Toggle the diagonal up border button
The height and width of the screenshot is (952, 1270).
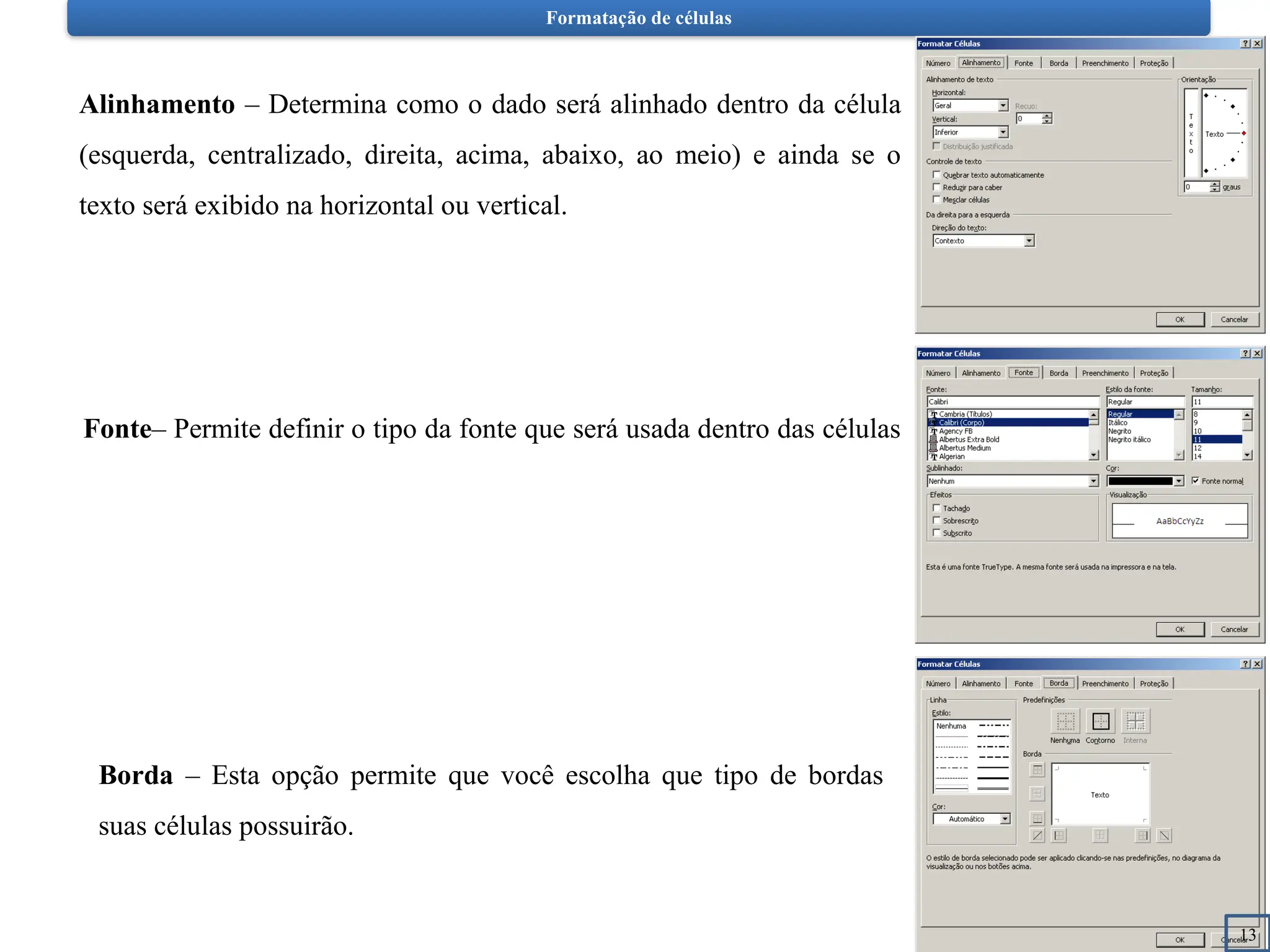point(1037,835)
